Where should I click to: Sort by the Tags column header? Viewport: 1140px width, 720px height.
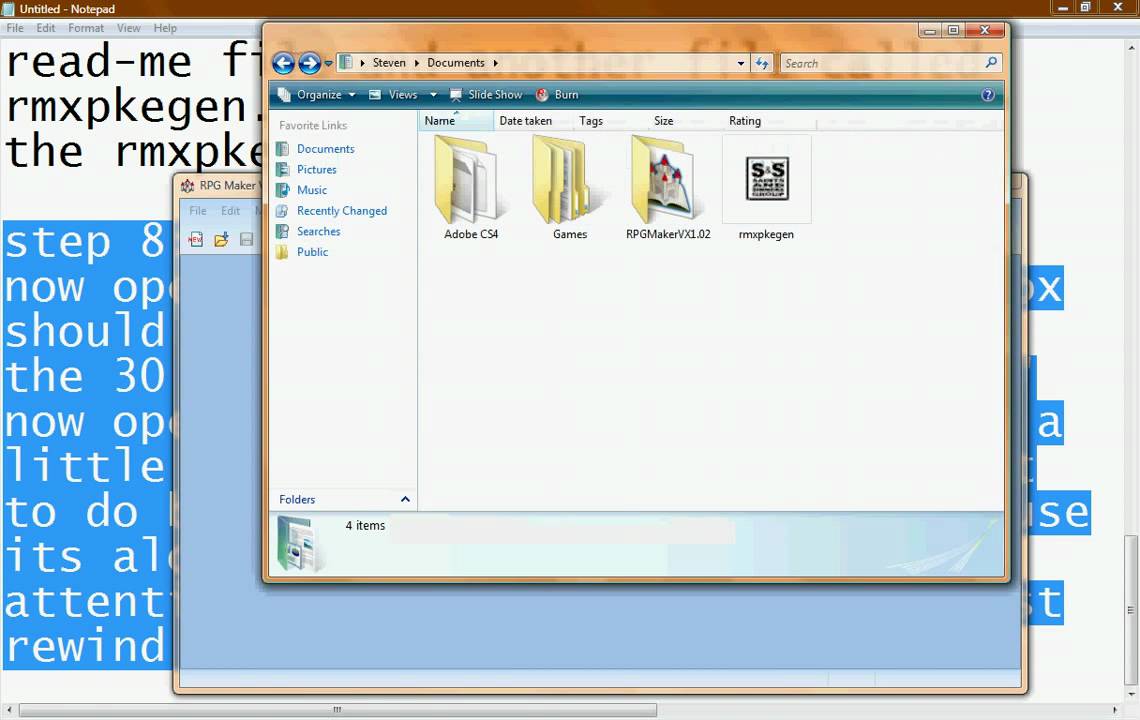(591, 121)
